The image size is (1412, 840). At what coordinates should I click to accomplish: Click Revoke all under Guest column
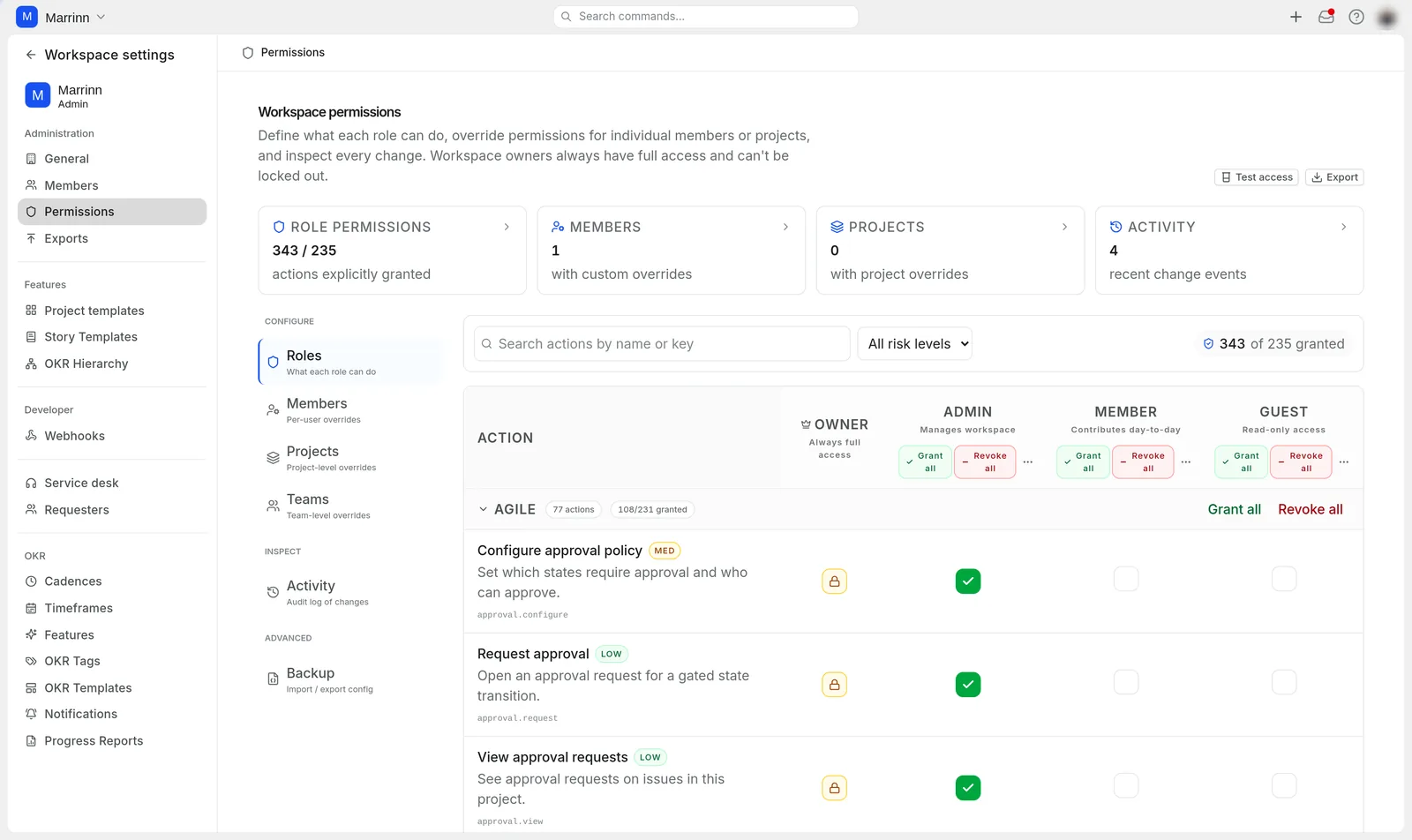[1301, 462]
